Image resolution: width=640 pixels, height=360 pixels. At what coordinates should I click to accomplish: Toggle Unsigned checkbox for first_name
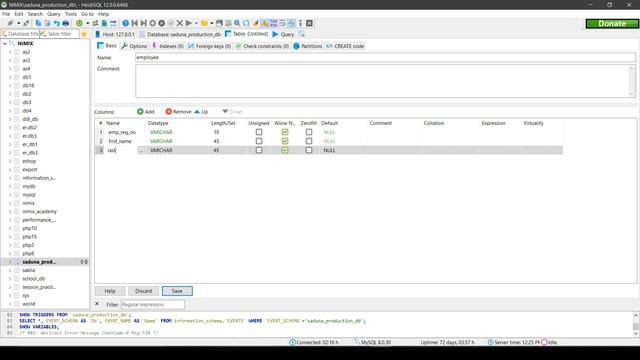(259, 141)
